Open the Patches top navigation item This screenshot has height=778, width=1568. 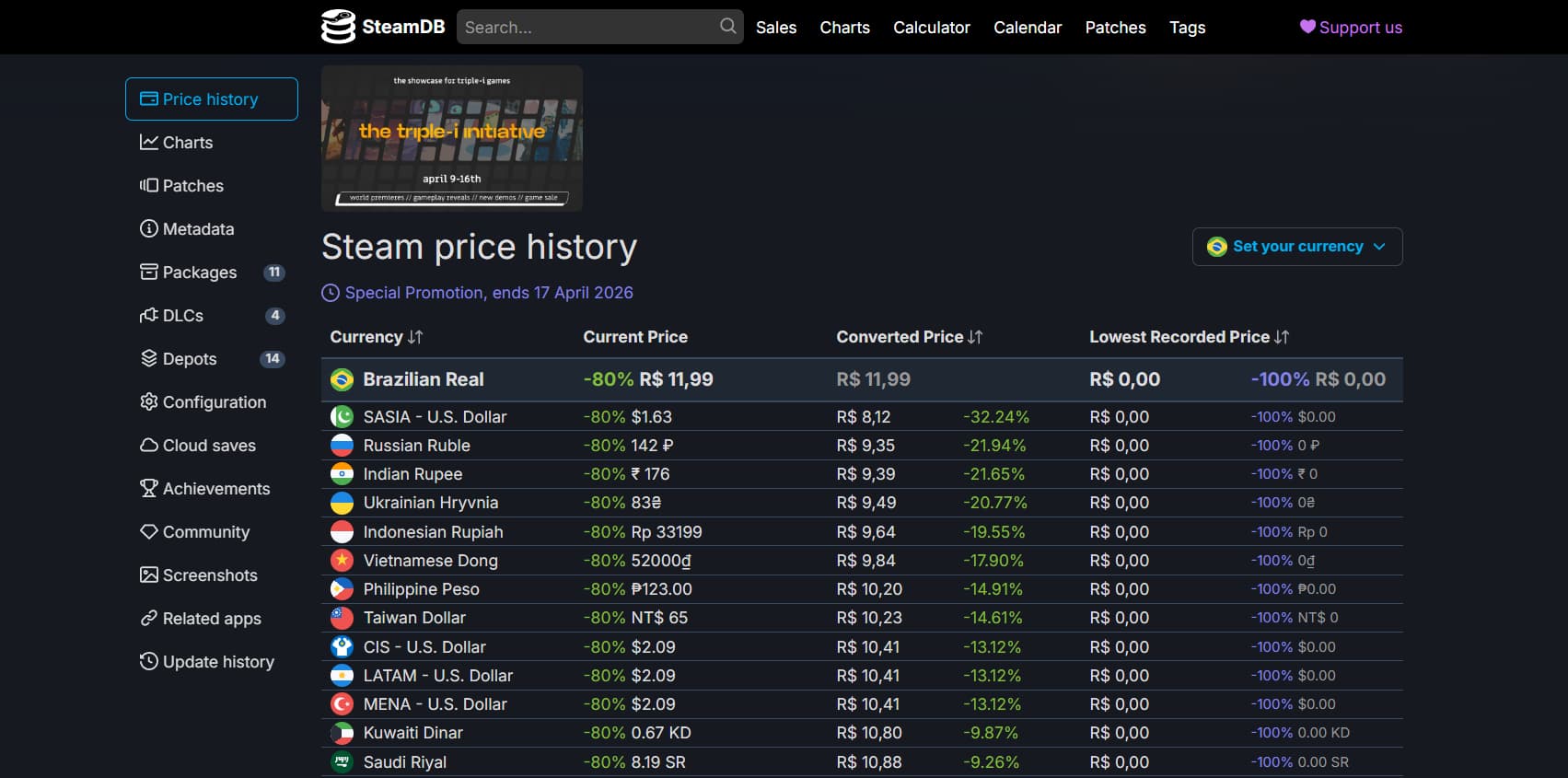pos(1115,28)
